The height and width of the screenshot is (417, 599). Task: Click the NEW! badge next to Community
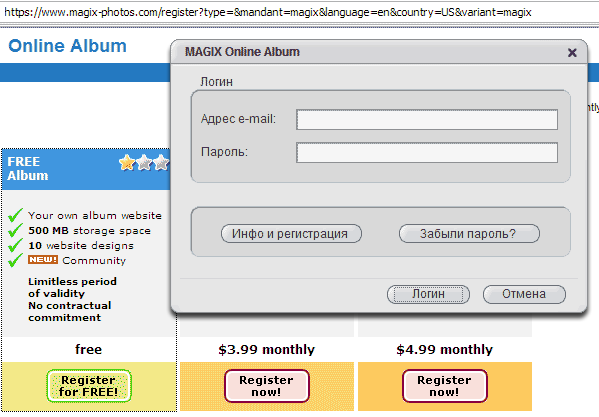pos(43,260)
